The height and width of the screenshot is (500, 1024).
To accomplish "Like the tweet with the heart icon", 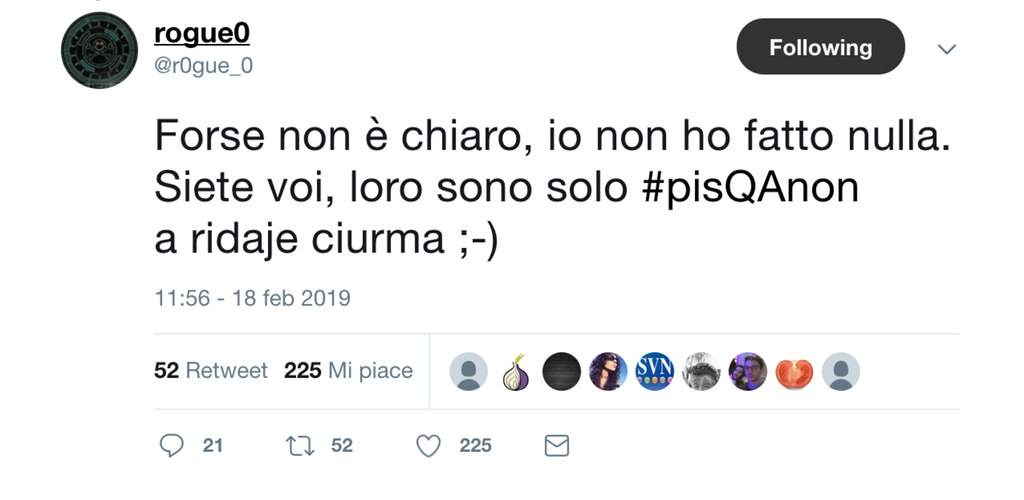I will pos(429,445).
